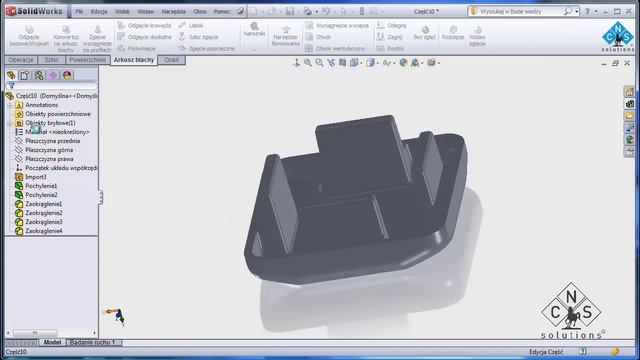This screenshot has height=360, width=640.
Task: Switch to the Operacje tab
Action: (21, 60)
